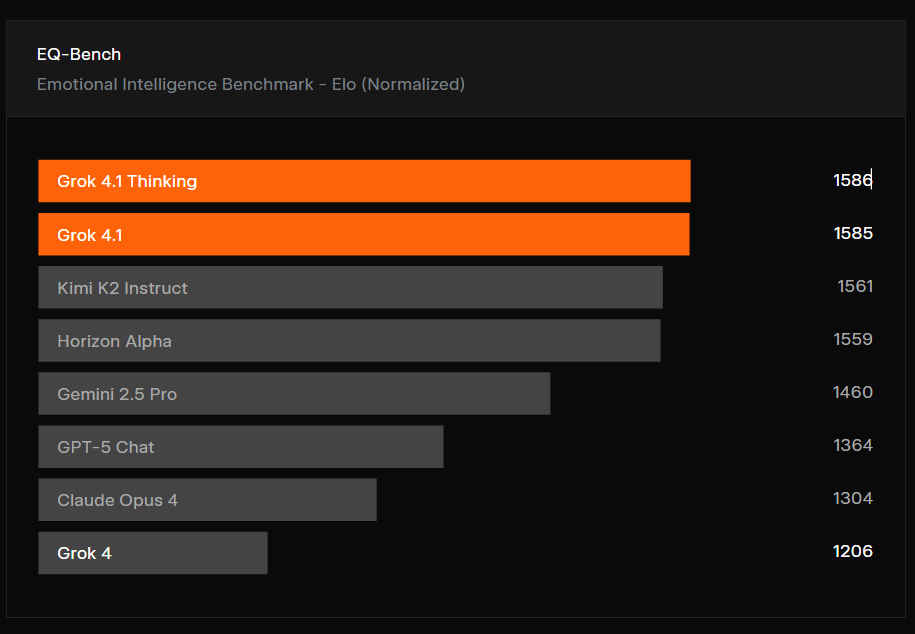Screen dimensions: 915x634
Task: Click the 1561 score number
Action: [x=855, y=286]
